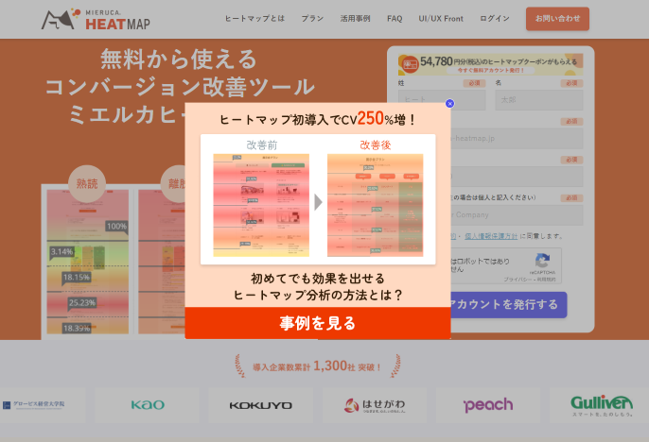
Task: Click the 改善前 heatmap thumbnail
Action: point(261,205)
